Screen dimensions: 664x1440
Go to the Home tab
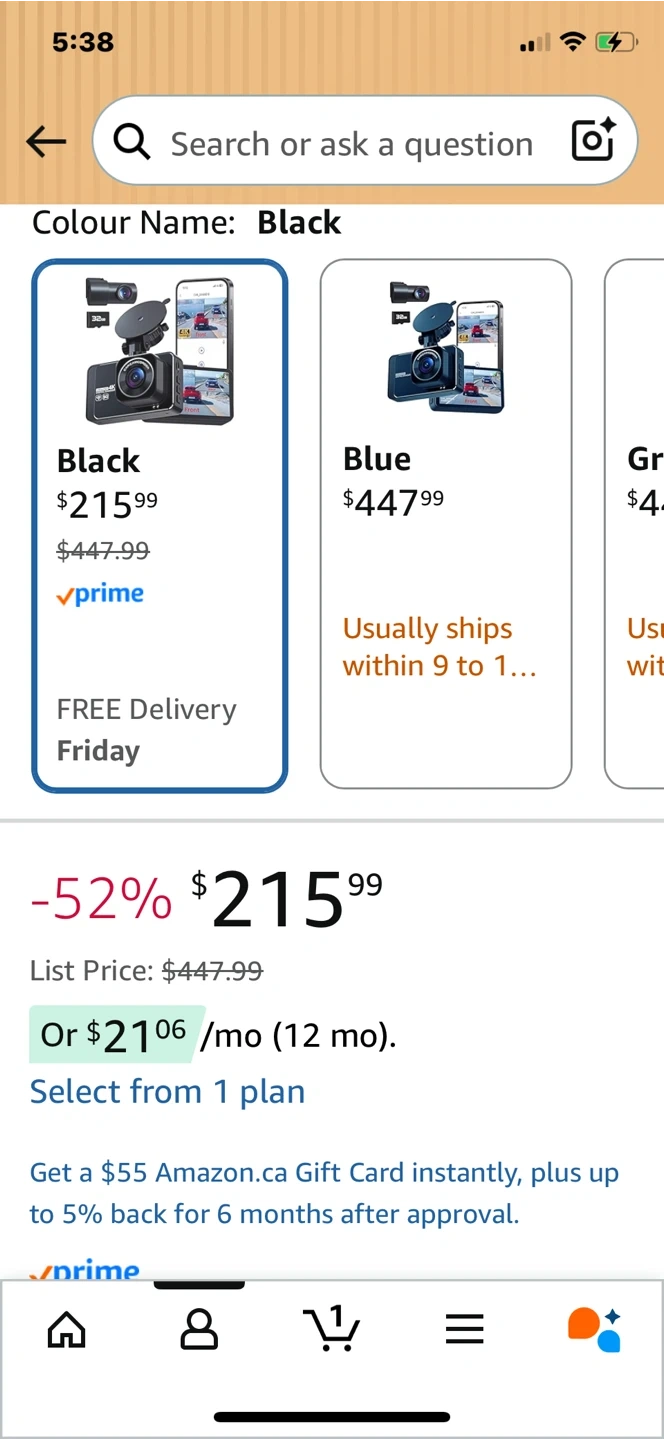[x=67, y=1329]
